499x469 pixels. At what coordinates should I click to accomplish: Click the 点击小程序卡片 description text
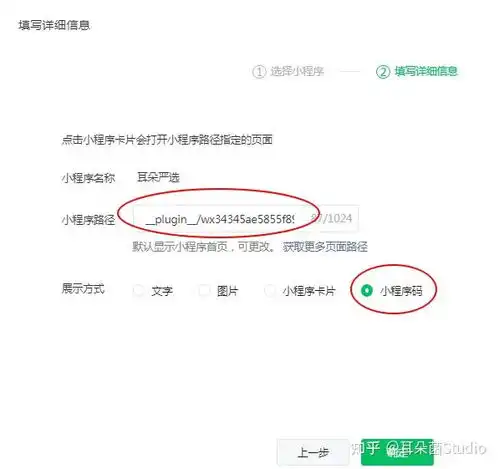[167, 139]
